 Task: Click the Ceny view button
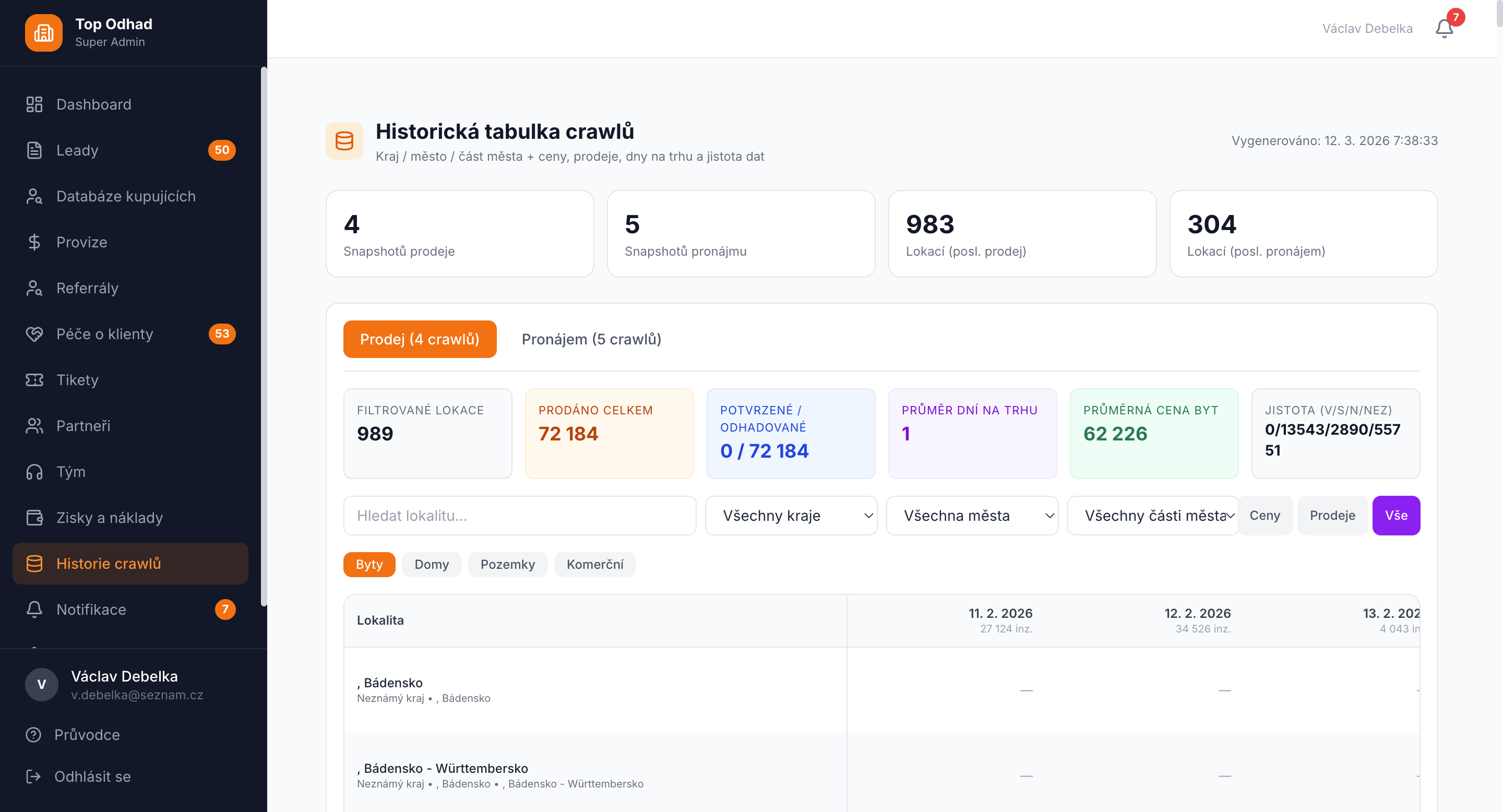[x=1265, y=516]
